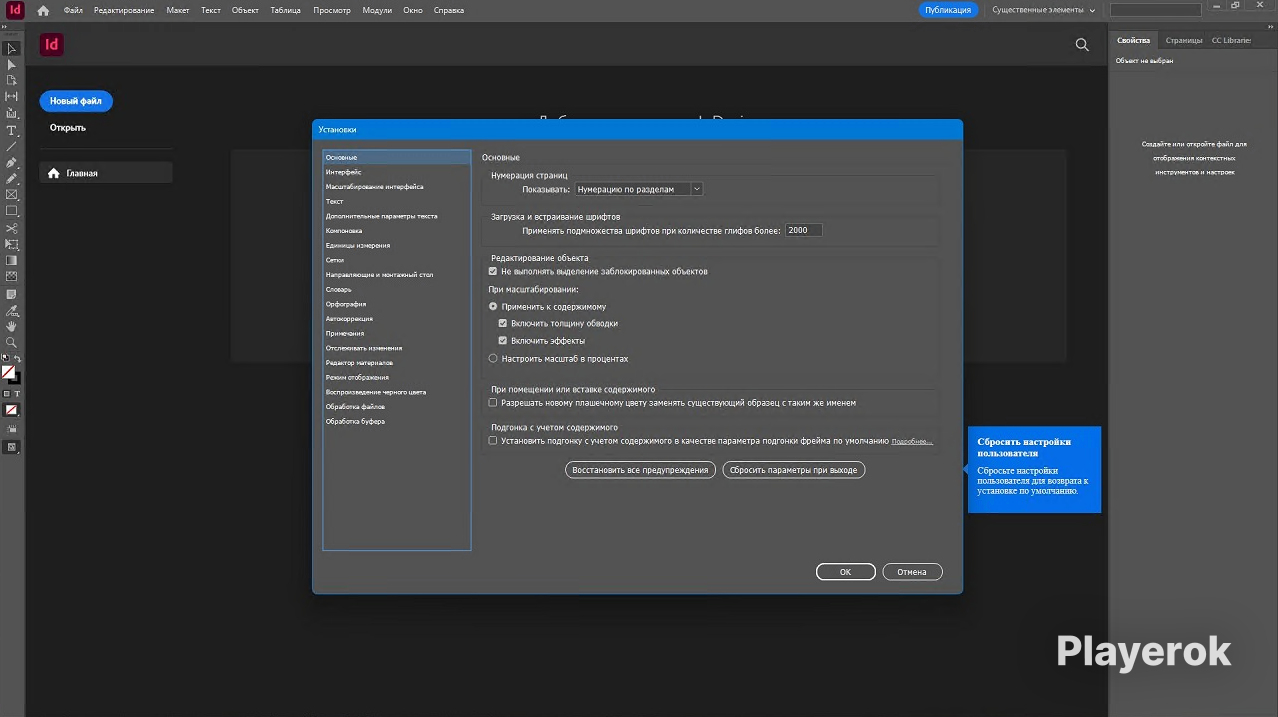Screen dimensions: 1278x717
Task: Open the Редактирование menu
Action: (124, 10)
